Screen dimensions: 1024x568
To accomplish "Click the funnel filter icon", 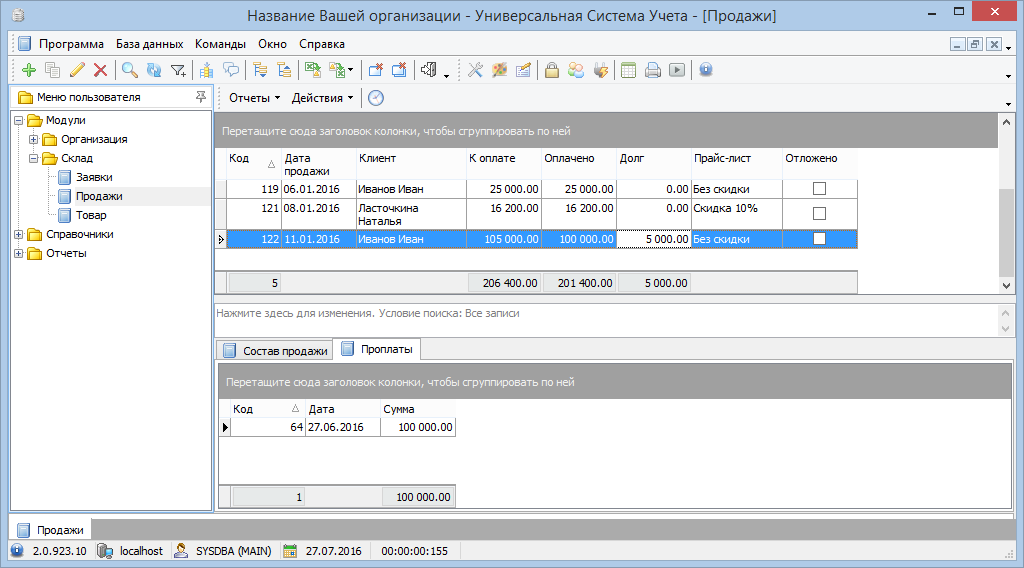I will click(178, 70).
